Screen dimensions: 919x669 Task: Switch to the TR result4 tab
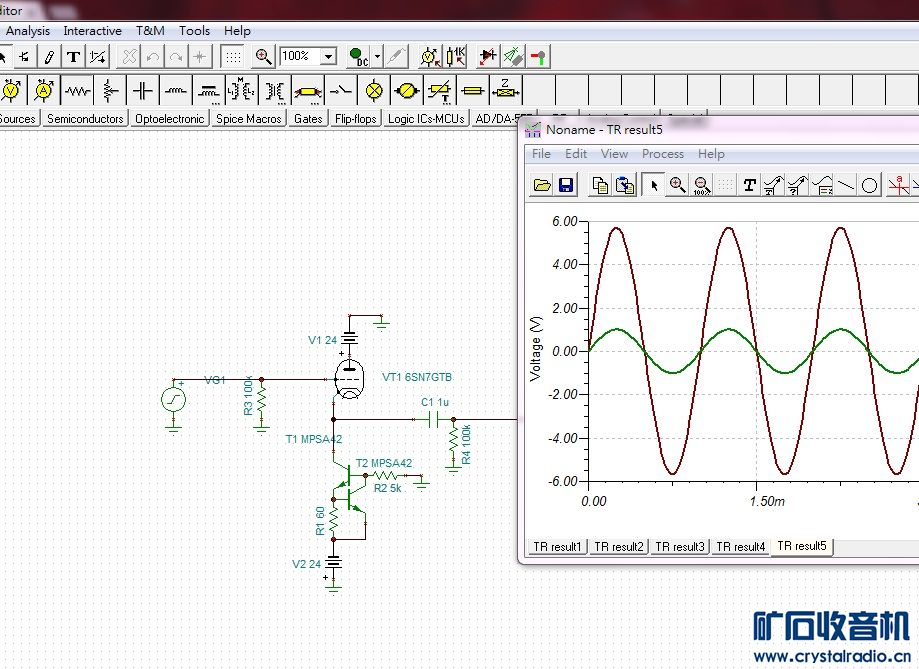coord(741,546)
